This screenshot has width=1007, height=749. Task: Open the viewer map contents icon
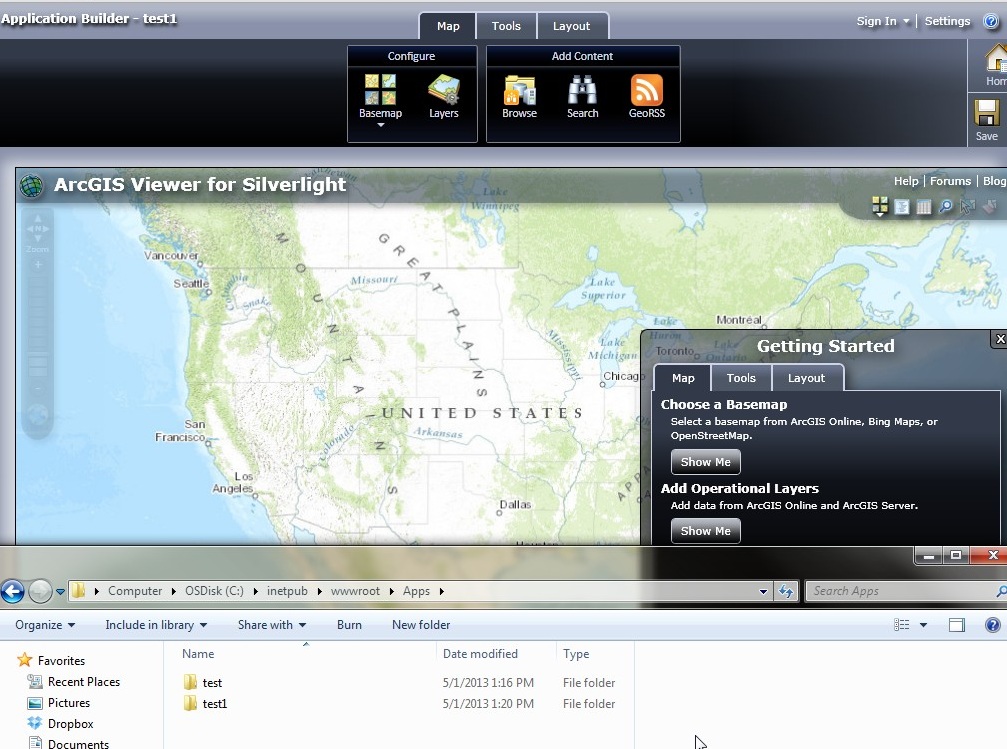(902, 206)
